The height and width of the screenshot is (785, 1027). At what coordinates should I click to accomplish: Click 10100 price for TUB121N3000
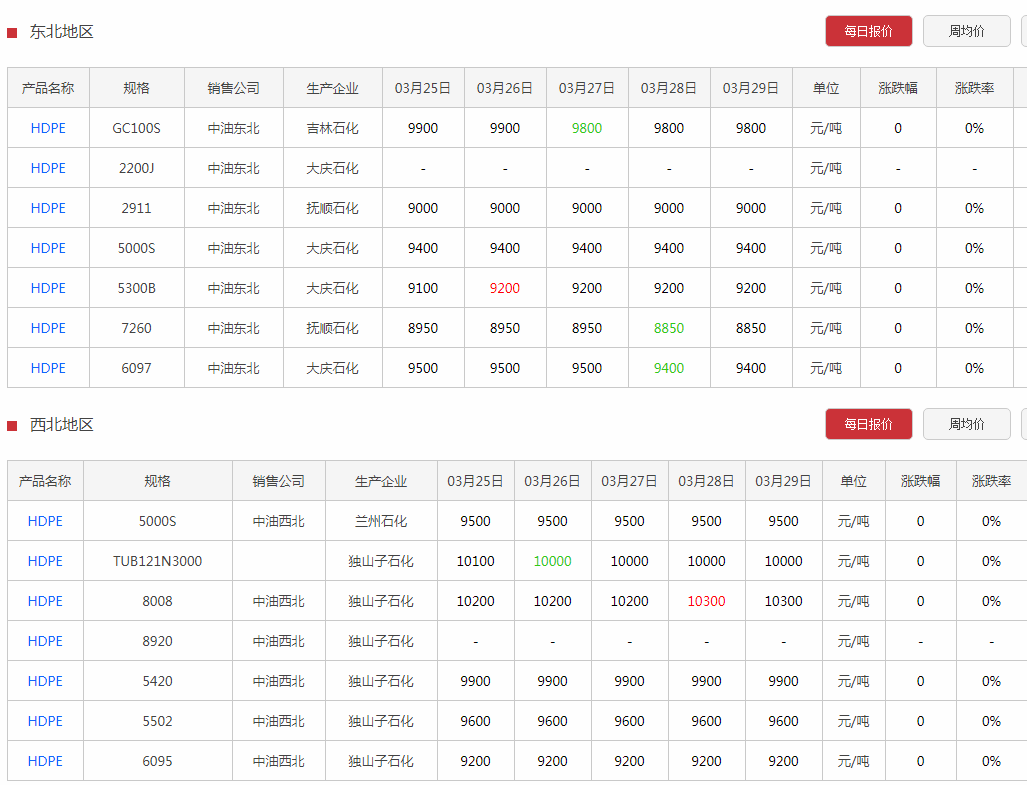tap(476, 561)
